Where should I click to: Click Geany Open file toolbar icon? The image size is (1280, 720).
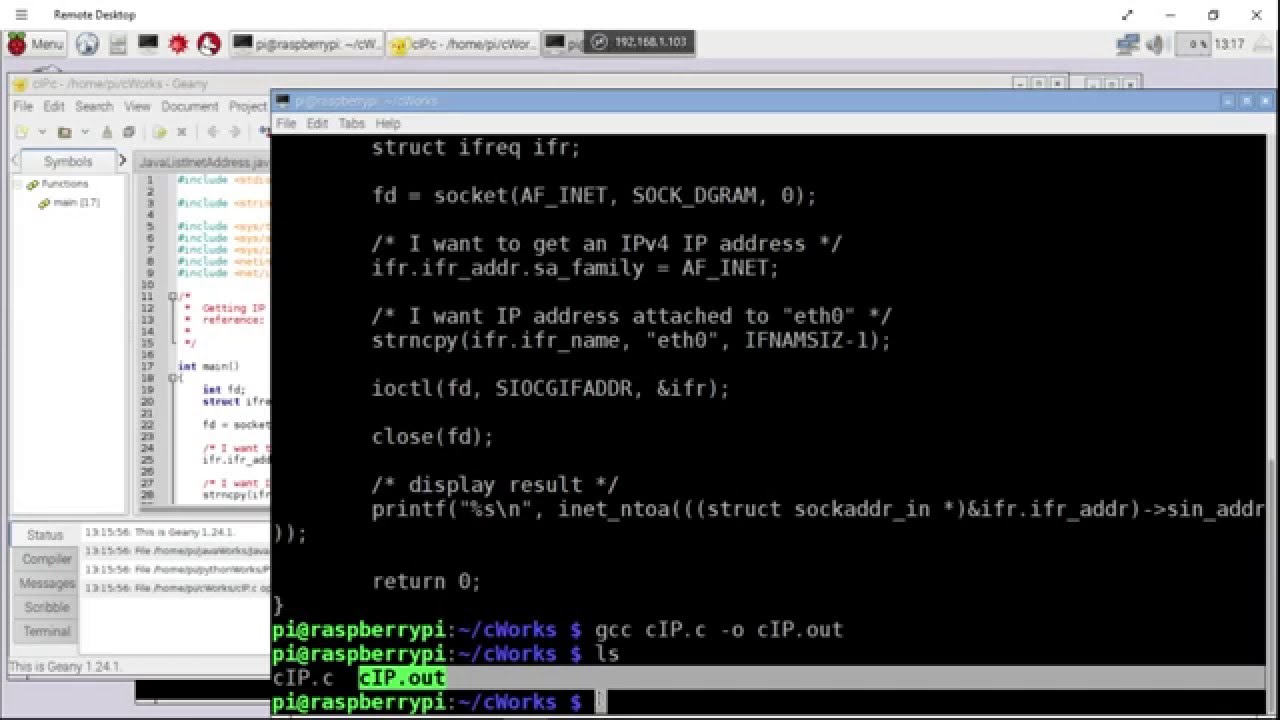pos(64,132)
